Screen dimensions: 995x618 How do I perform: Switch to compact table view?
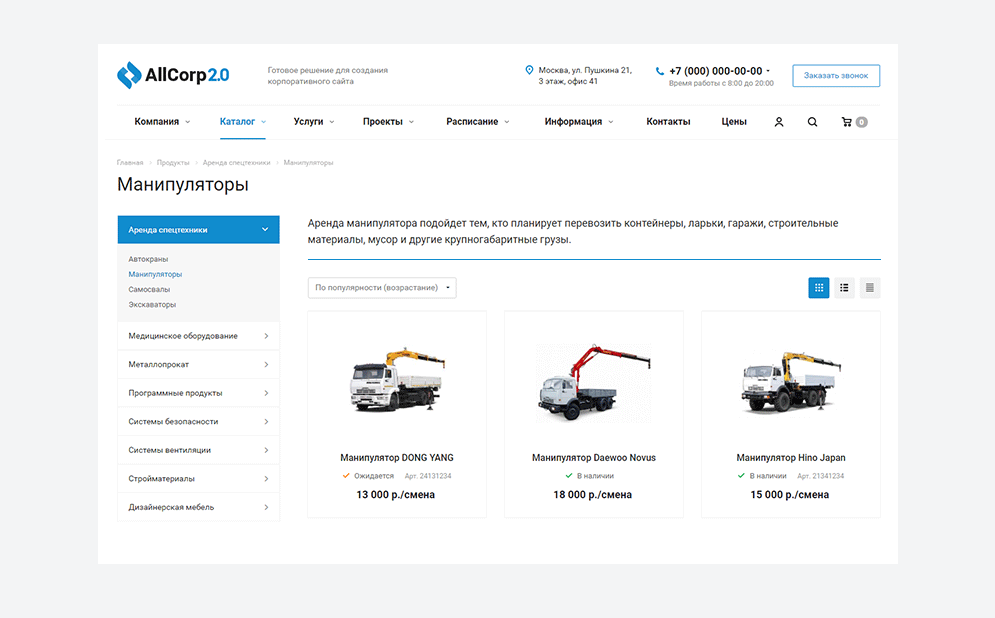point(870,288)
